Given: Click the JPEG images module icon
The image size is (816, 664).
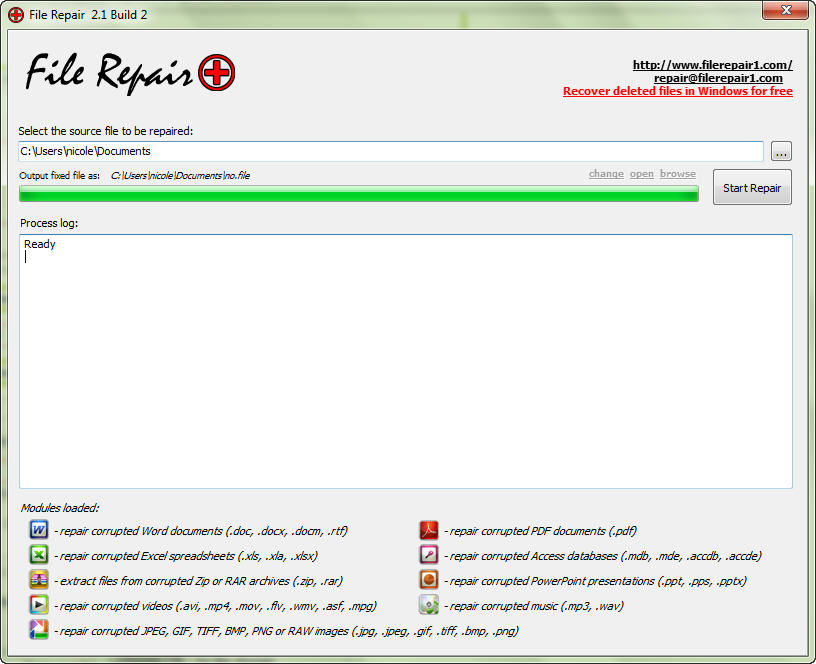Looking at the screenshot, I should pyautogui.click(x=39, y=630).
